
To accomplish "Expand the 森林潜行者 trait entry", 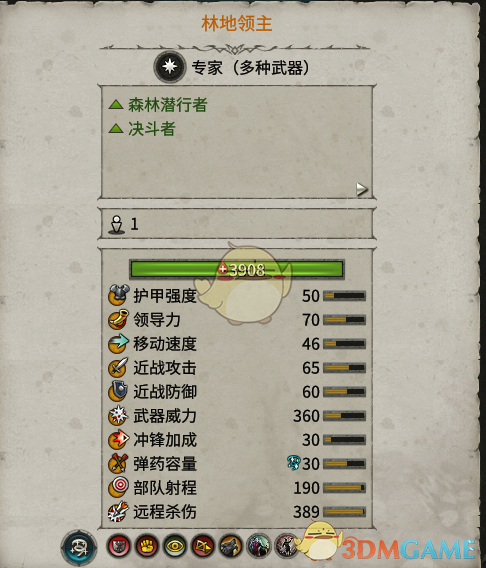I will tap(158, 105).
